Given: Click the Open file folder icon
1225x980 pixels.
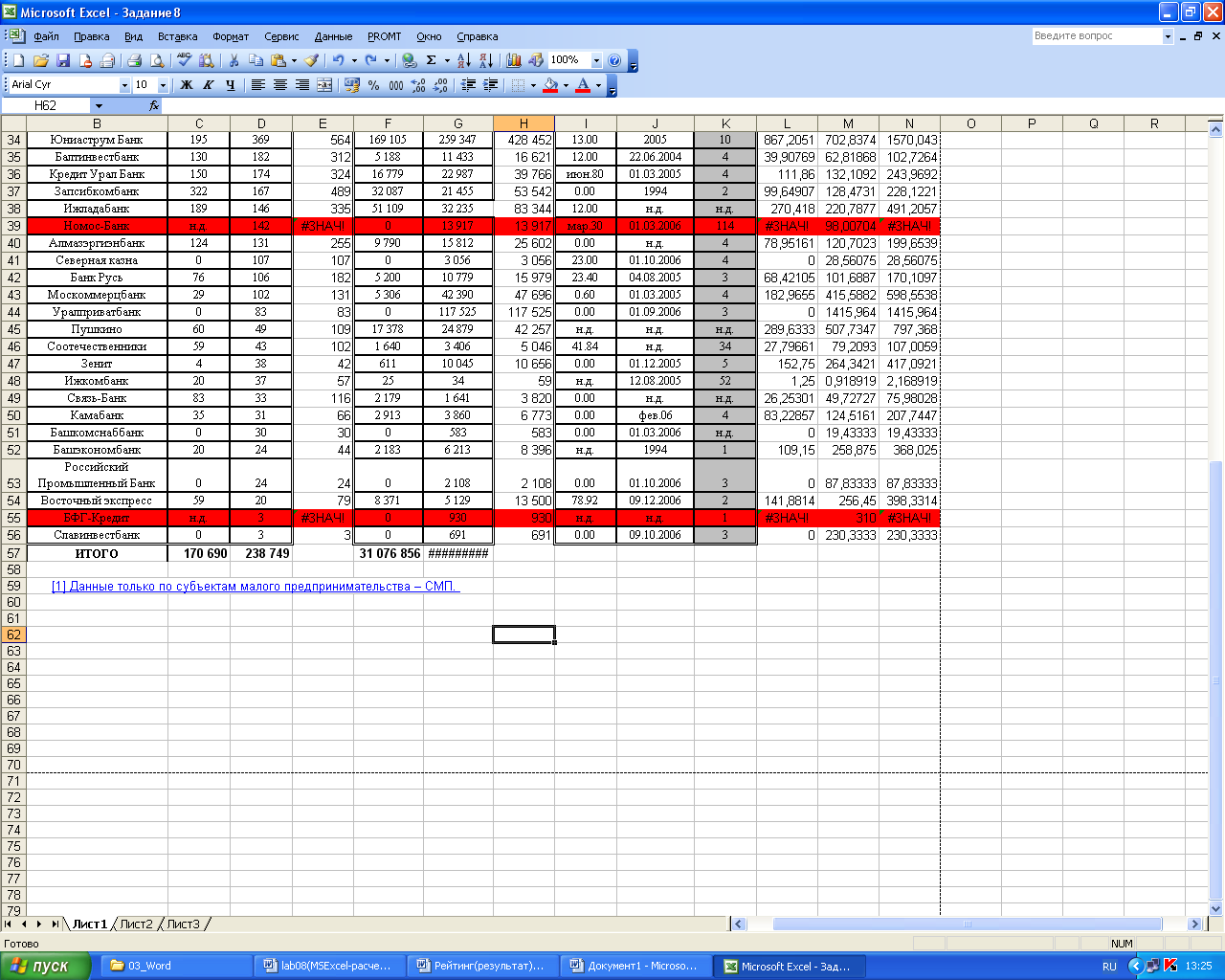Looking at the screenshot, I should (x=41, y=60).
